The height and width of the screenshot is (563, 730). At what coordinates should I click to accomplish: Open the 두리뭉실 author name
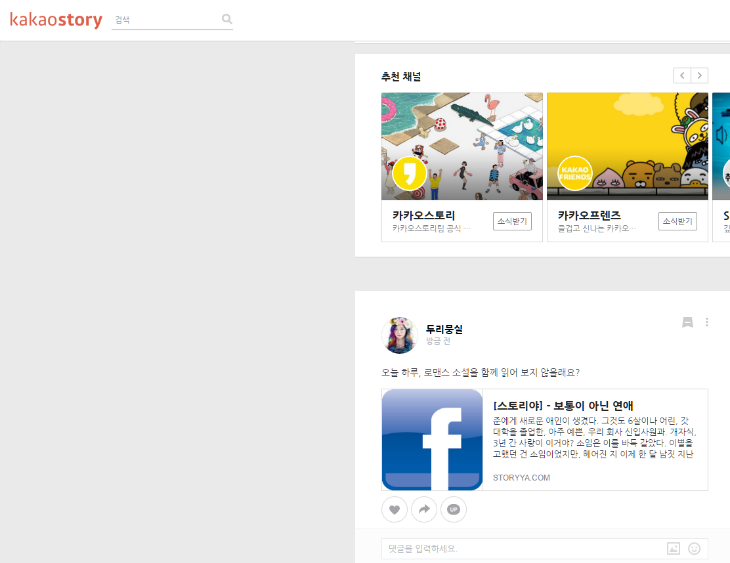click(444, 329)
